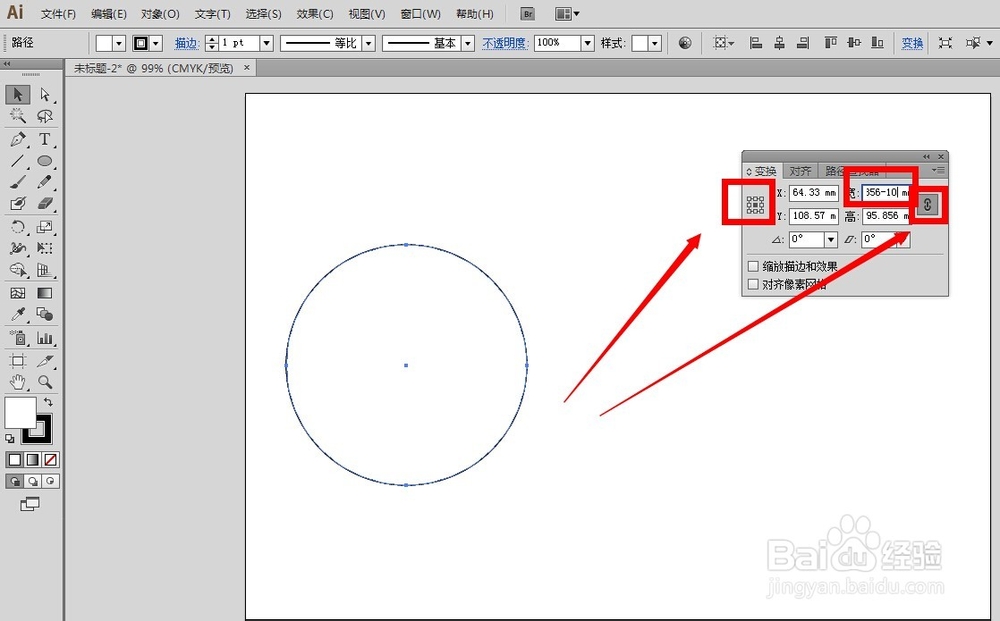
Task: Select the Paintbrush tool
Action: click(18, 182)
